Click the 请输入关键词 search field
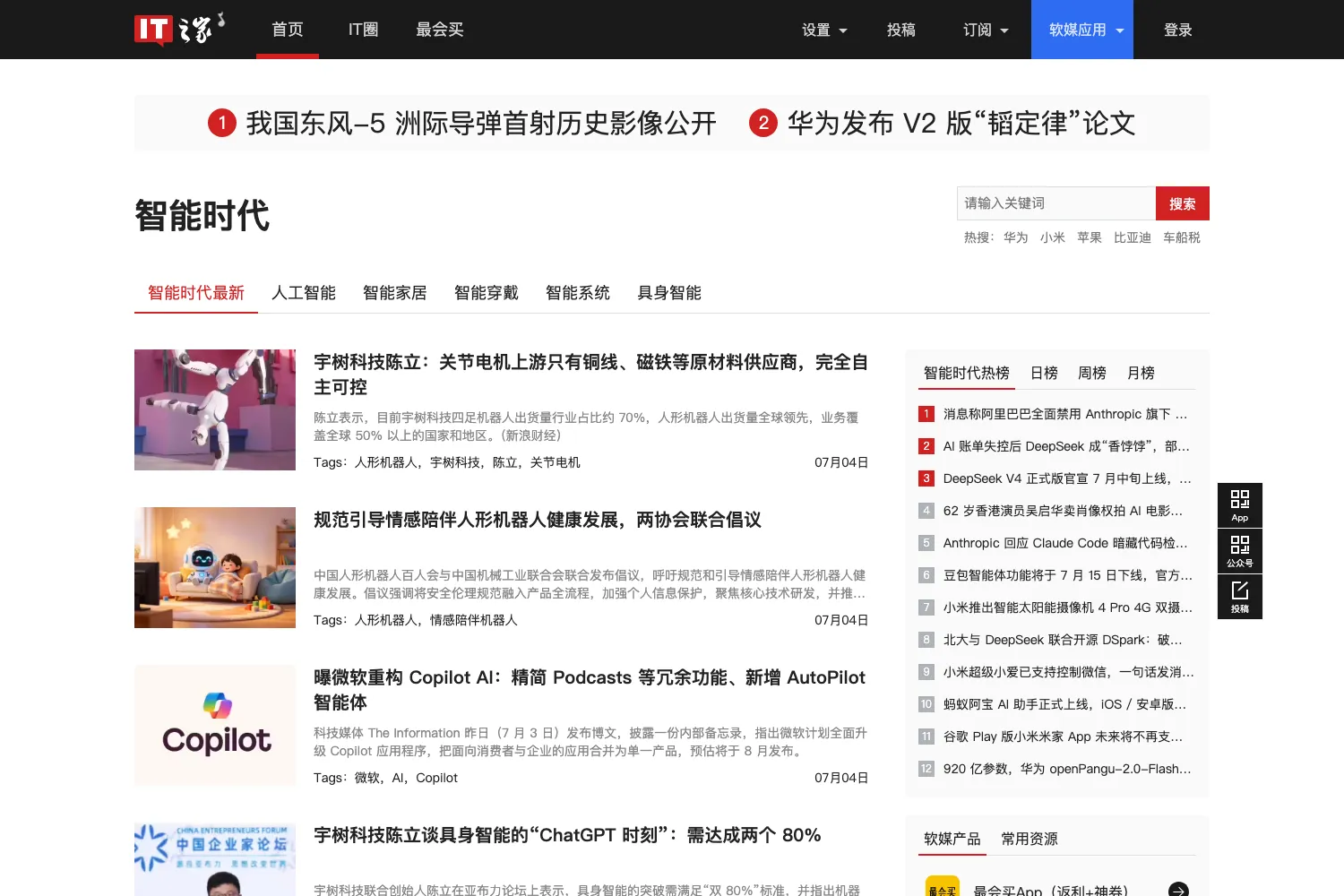 (x=1056, y=203)
